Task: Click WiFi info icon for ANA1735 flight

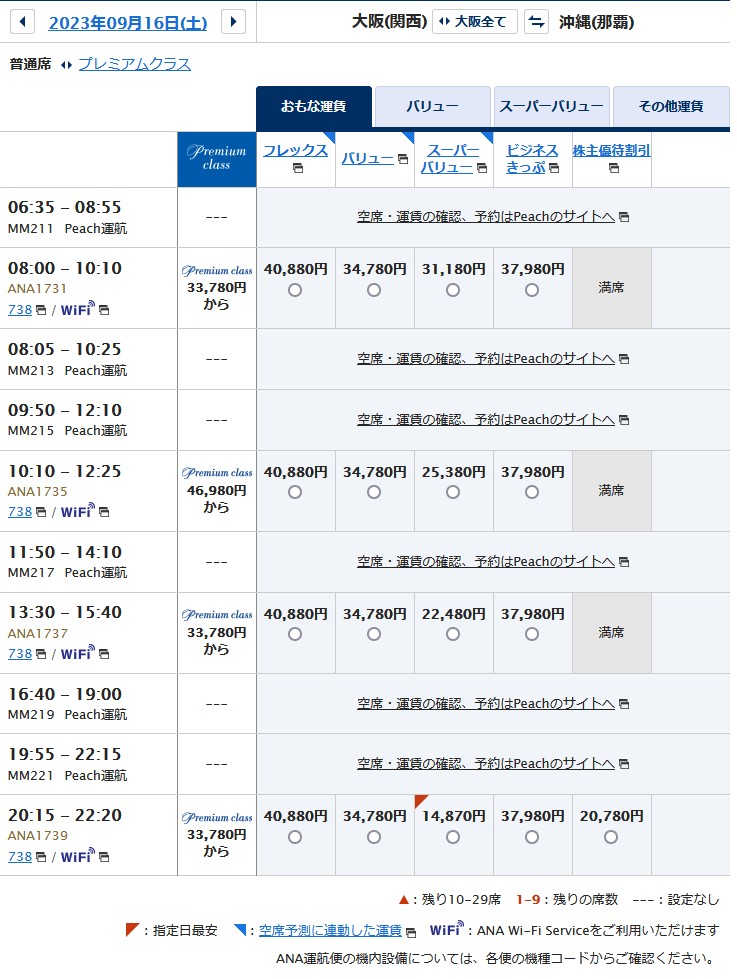Action: coord(104,513)
